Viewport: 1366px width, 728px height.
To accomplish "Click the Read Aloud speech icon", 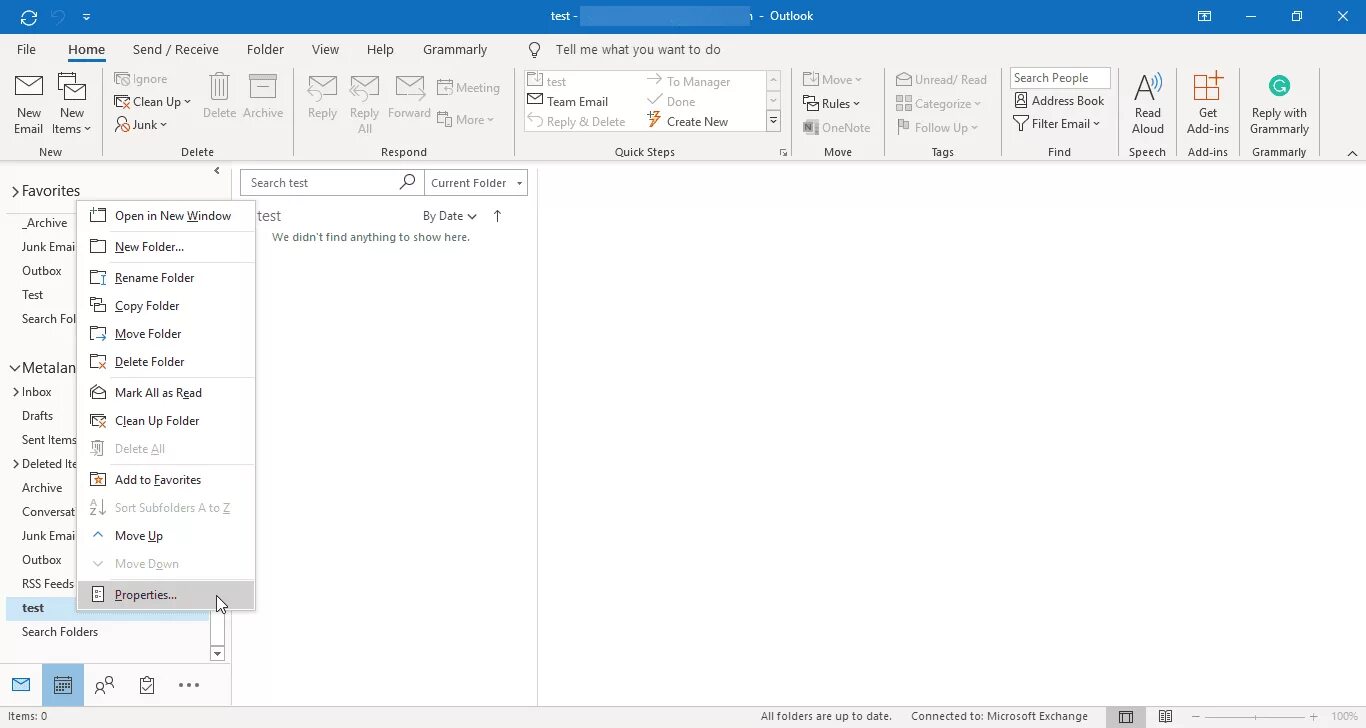I will coord(1148,104).
